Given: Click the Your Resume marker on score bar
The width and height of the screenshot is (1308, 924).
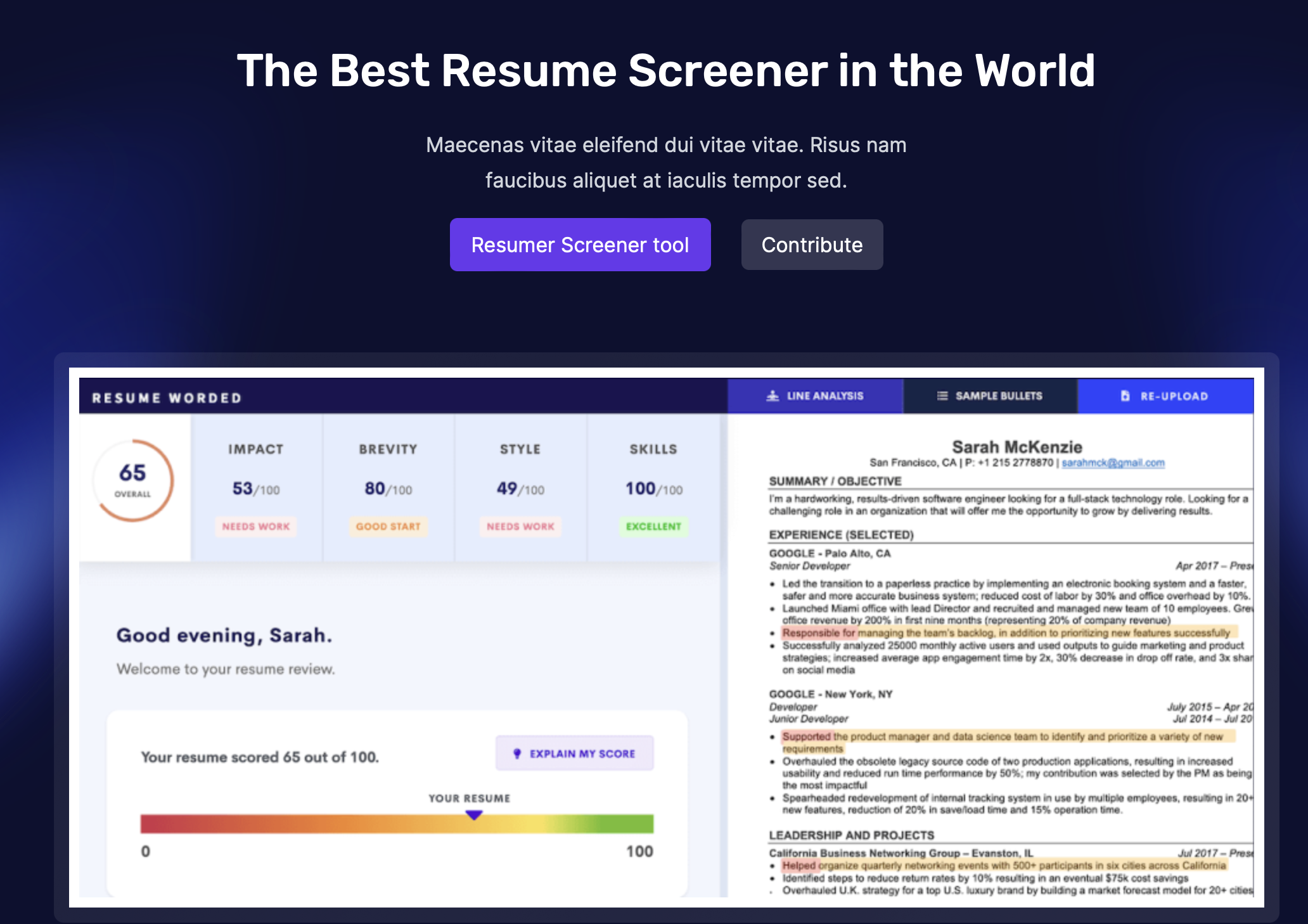Looking at the screenshot, I should [x=473, y=815].
